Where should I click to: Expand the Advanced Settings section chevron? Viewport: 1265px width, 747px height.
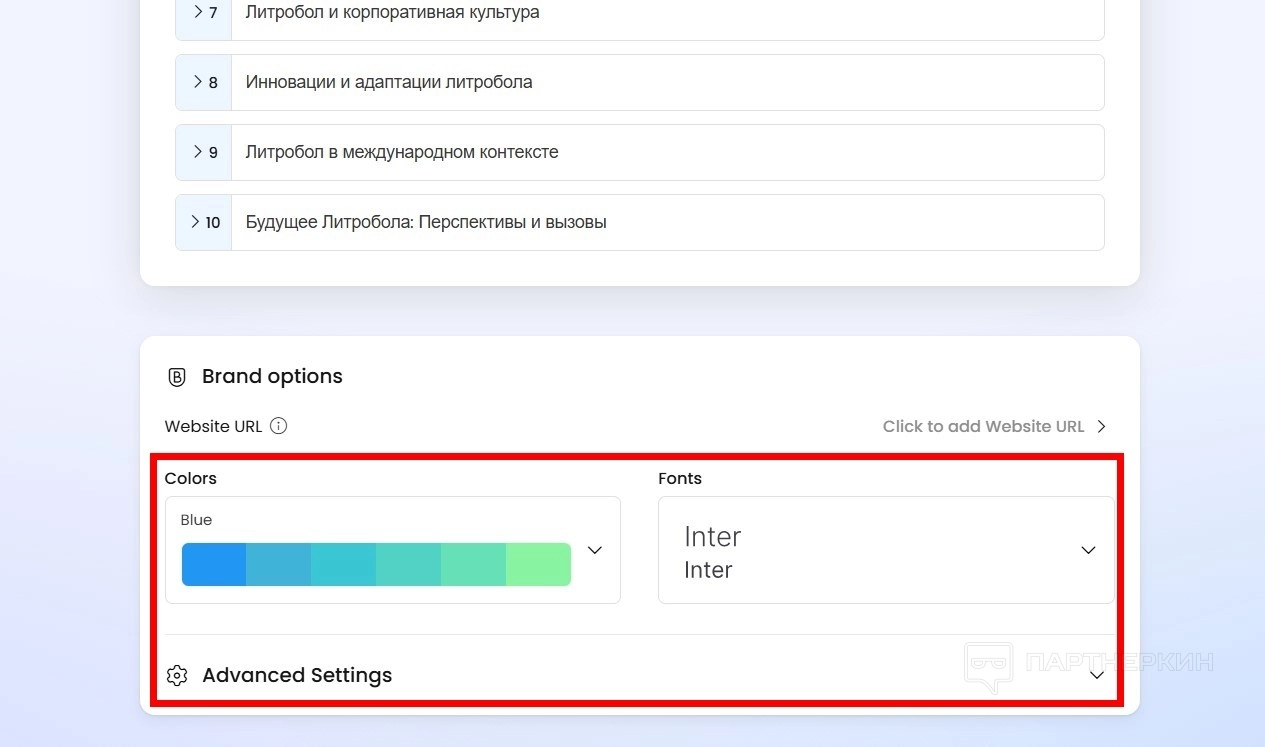pos(1097,675)
